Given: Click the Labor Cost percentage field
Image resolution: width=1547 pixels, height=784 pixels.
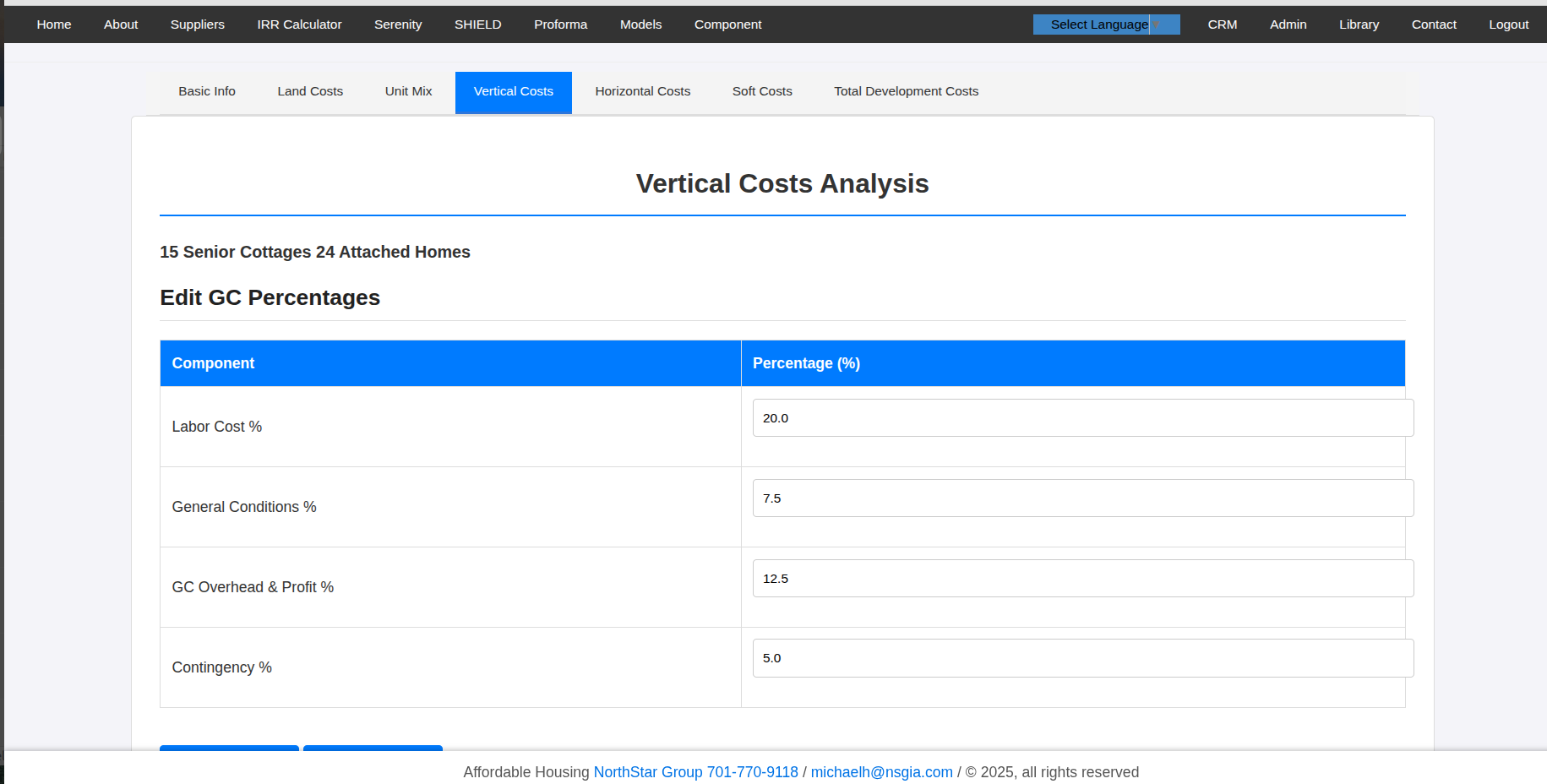Looking at the screenshot, I should tap(1081, 417).
